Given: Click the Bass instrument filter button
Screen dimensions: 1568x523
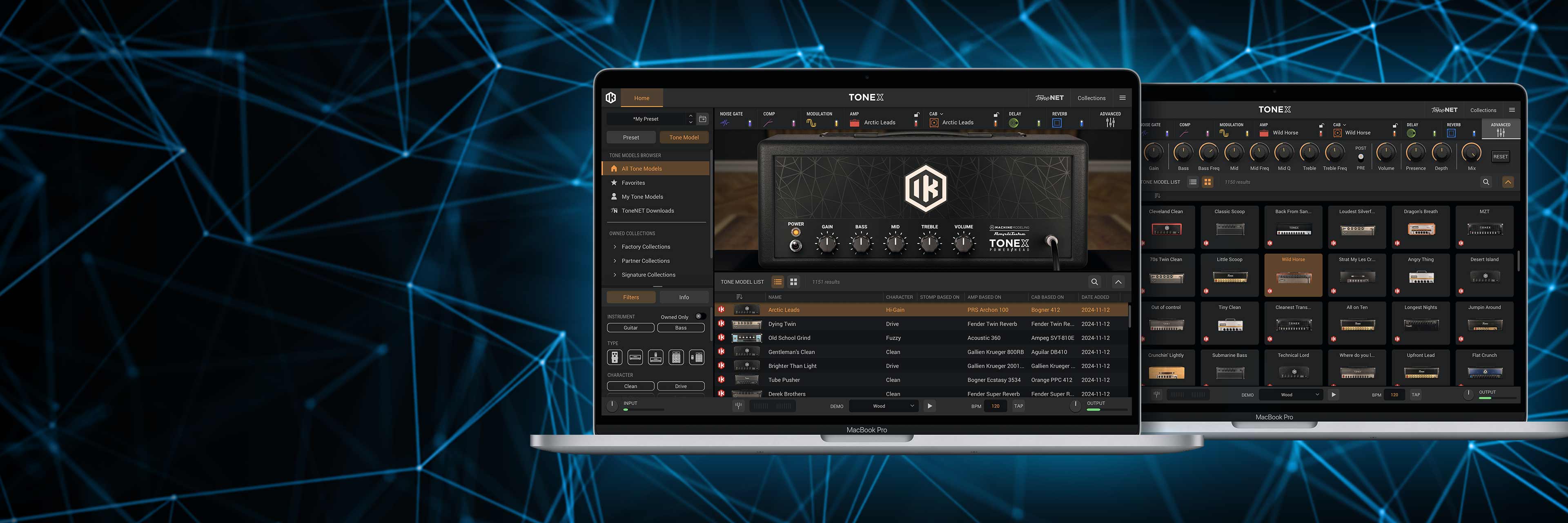Looking at the screenshot, I should 681,328.
